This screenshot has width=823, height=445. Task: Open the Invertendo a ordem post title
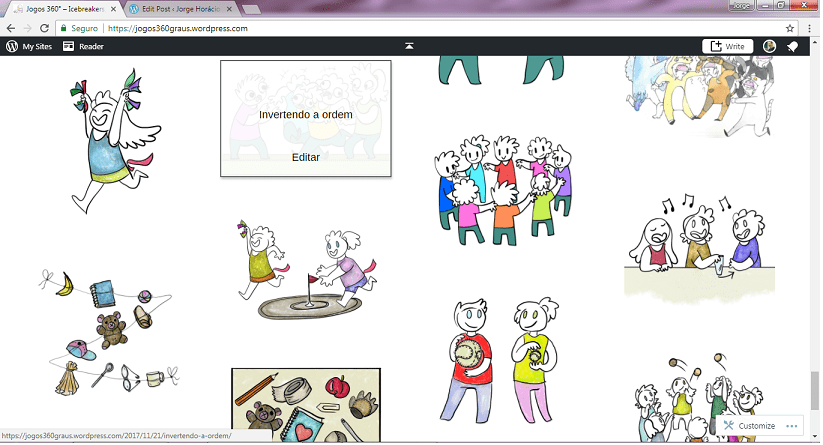[x=305, y=114]
